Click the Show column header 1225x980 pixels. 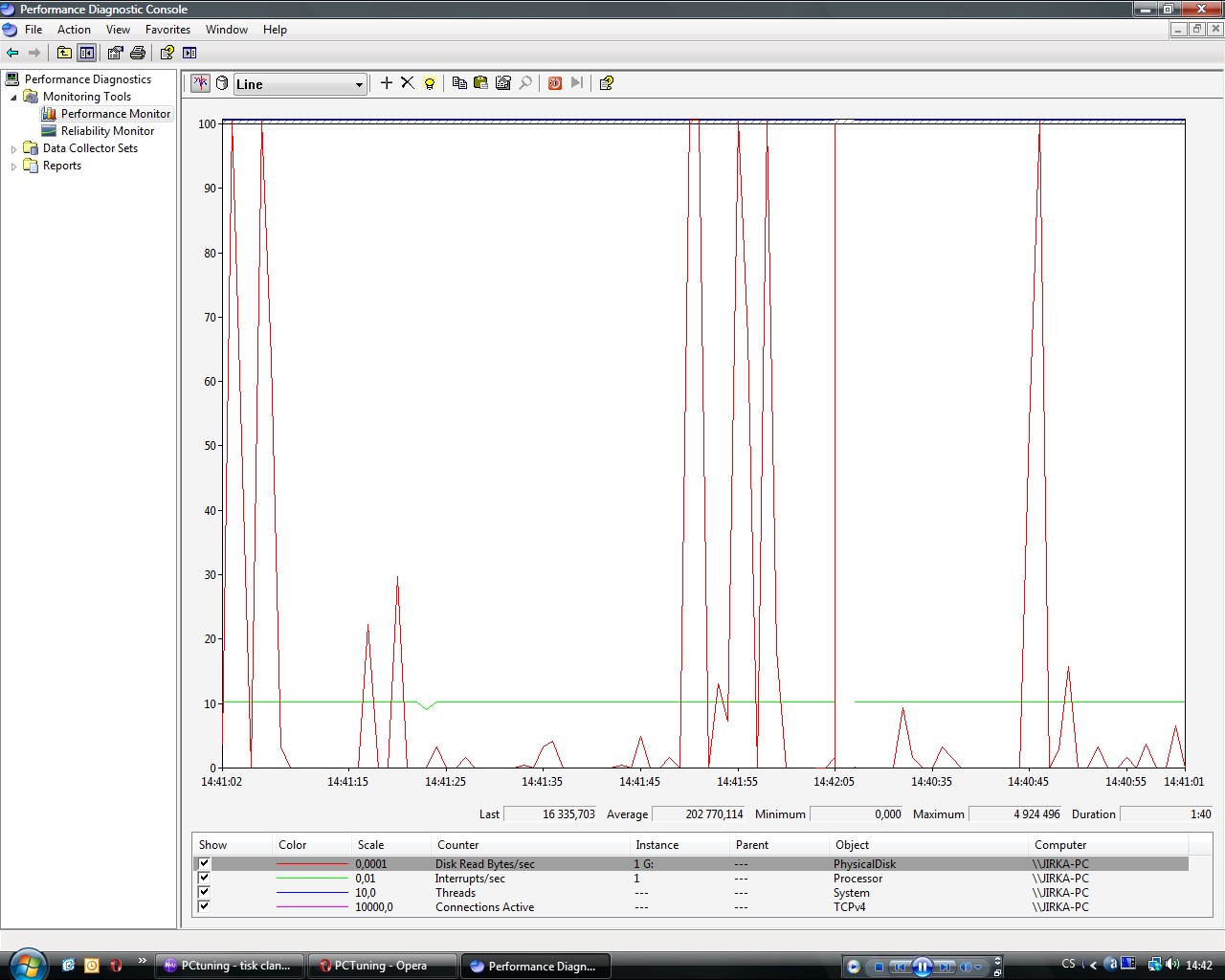coord(233,845)
